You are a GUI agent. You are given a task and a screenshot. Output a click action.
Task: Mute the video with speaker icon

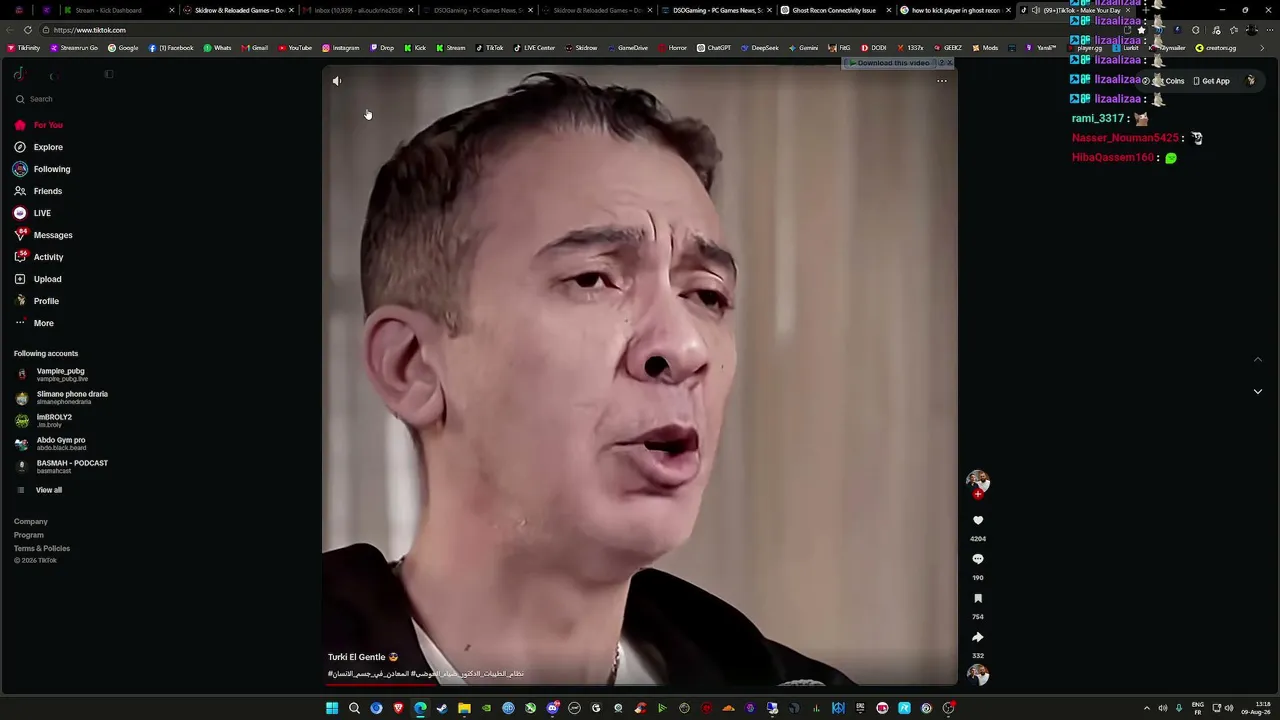point(337,81)
